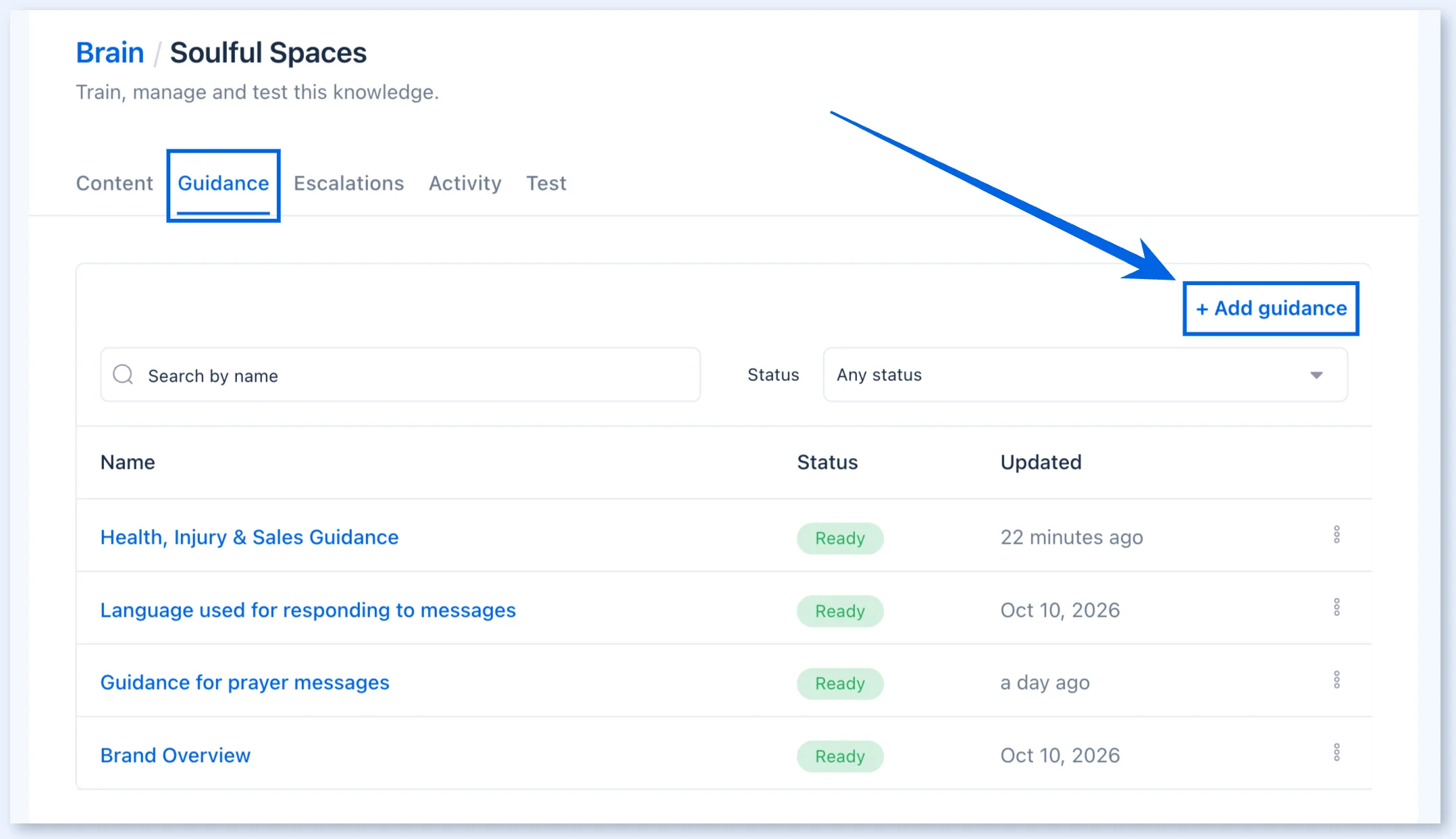Open the kebab menu for Language used for responding

click(1336, 607)
